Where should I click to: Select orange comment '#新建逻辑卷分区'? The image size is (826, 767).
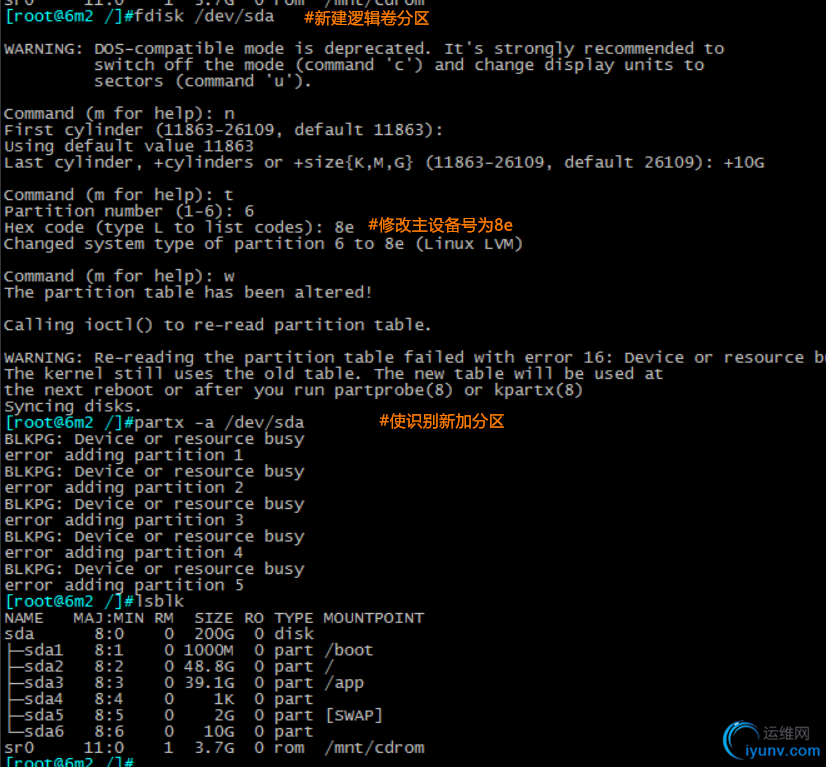point(367,18)
